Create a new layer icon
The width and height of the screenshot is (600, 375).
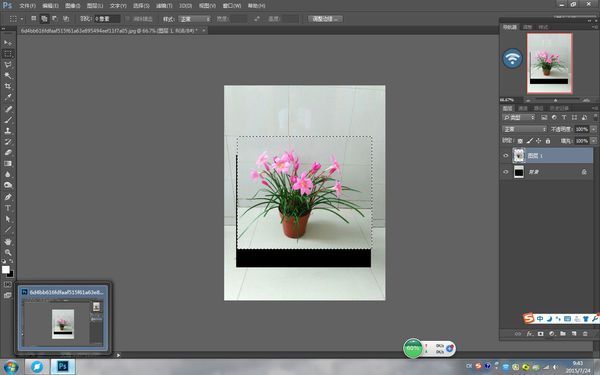(x=574, y=334)
